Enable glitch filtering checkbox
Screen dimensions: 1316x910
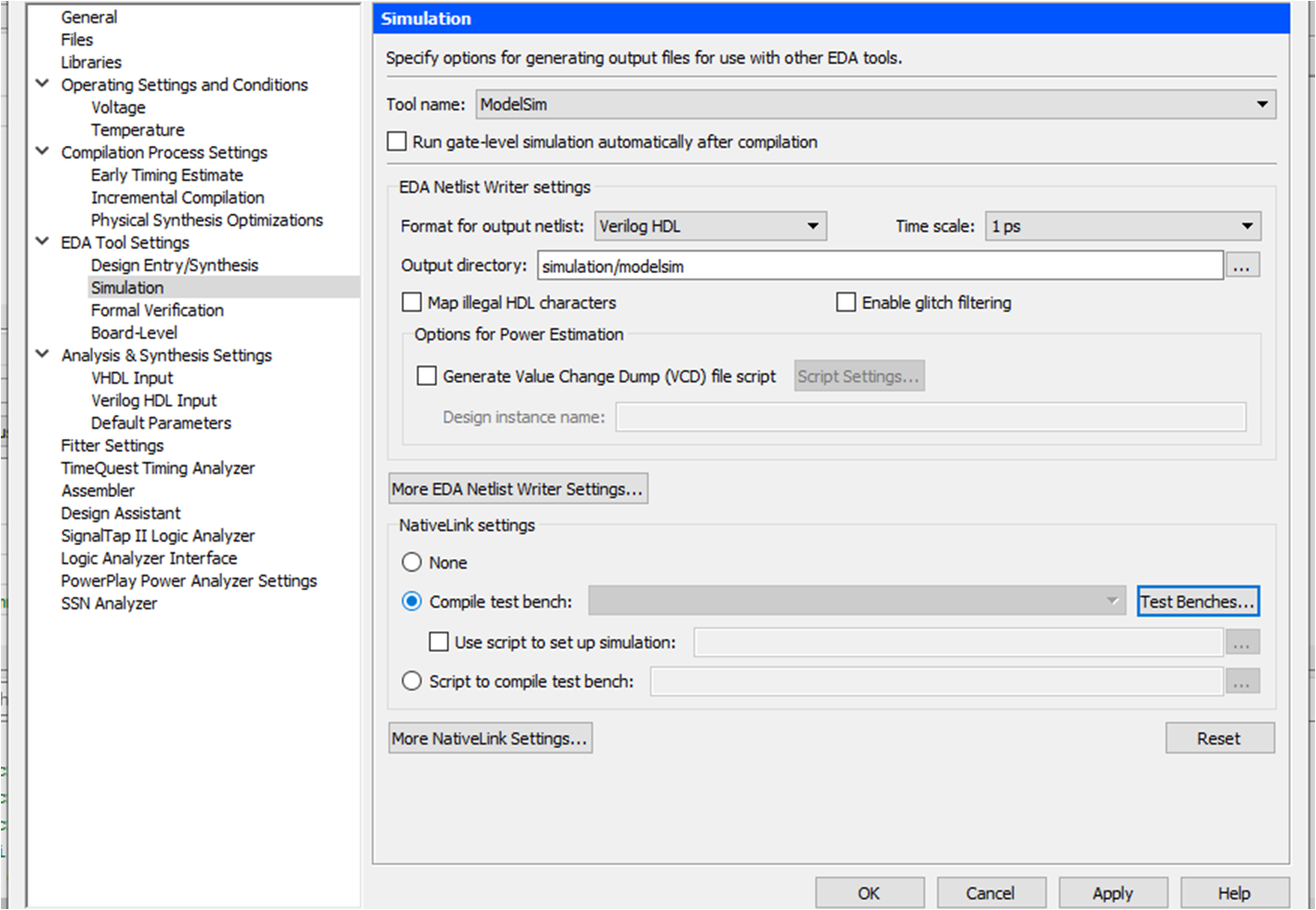point(846,302)
